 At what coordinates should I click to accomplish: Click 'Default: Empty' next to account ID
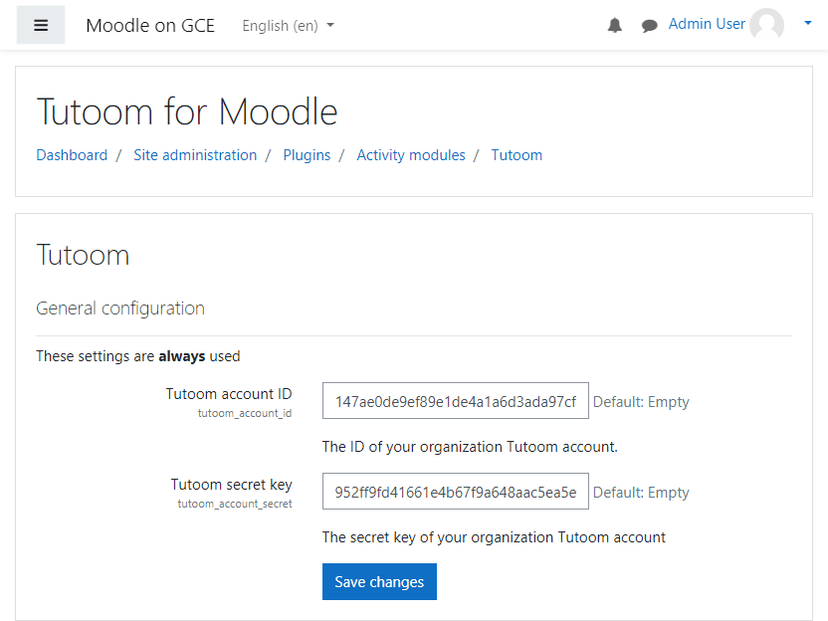(x=641, y=402)
